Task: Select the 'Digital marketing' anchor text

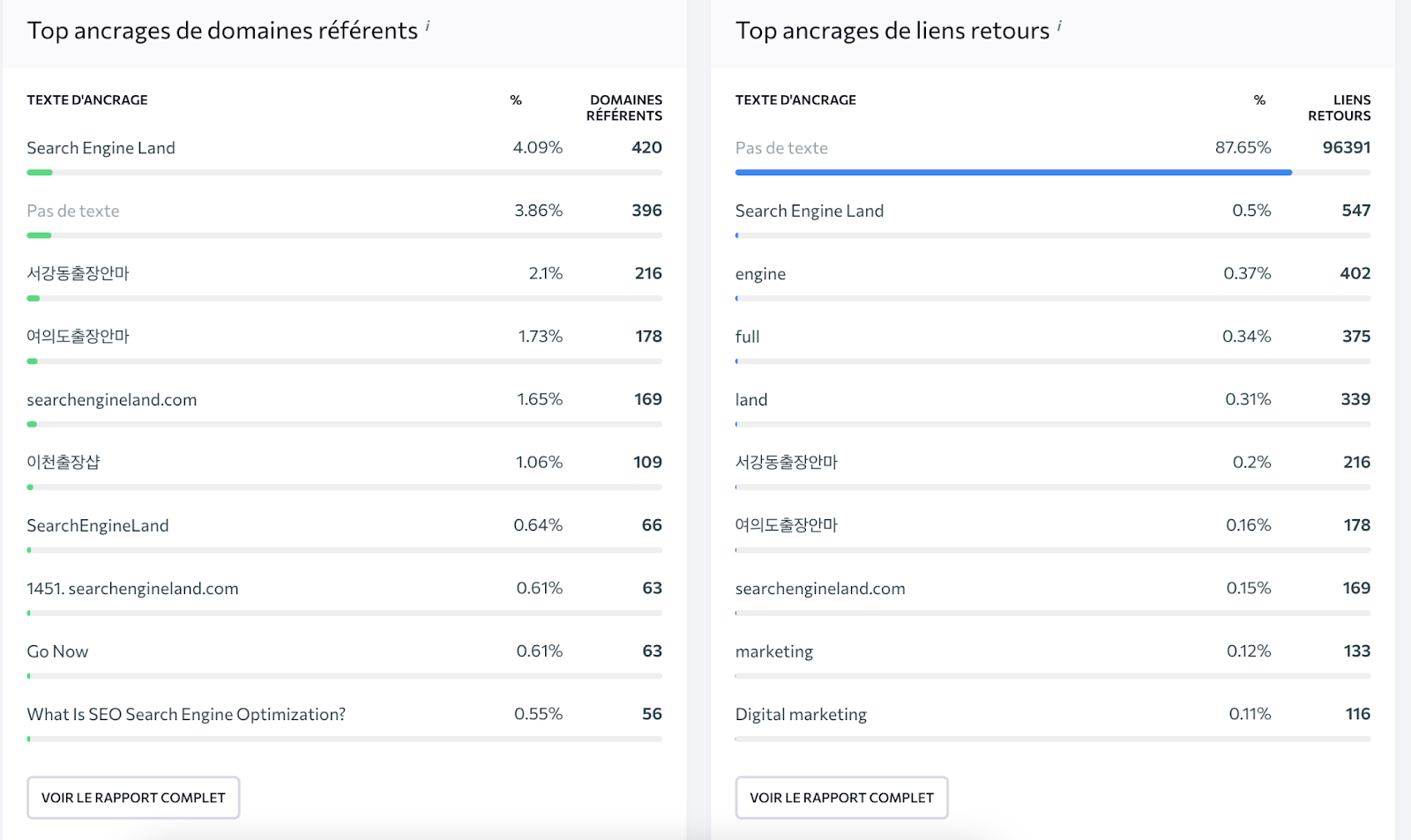Action: pos(801,715)
